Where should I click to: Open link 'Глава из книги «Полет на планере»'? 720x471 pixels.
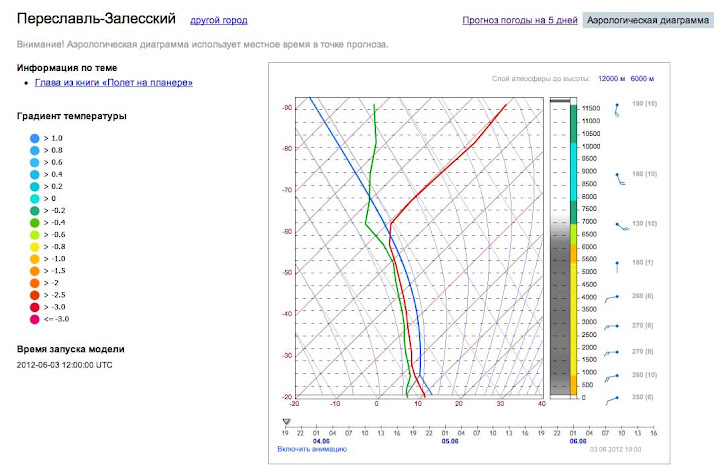click(113, 83)
